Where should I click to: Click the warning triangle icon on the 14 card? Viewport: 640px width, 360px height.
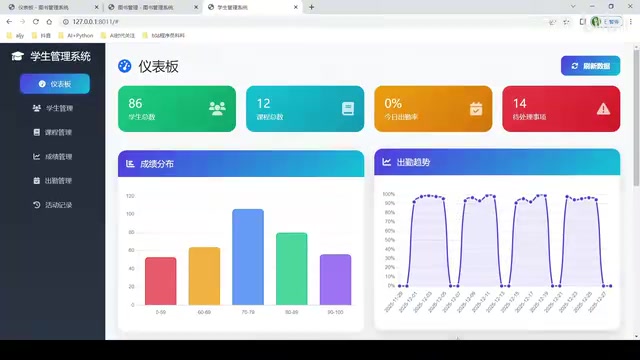[603, 109]
